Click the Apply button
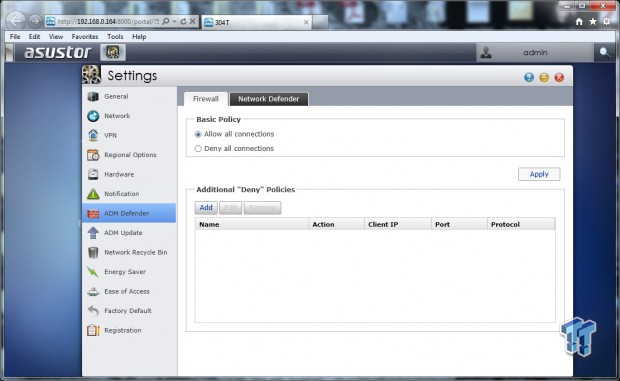The height and width of the screenshot is (381, 620). [x=539, y=174]
